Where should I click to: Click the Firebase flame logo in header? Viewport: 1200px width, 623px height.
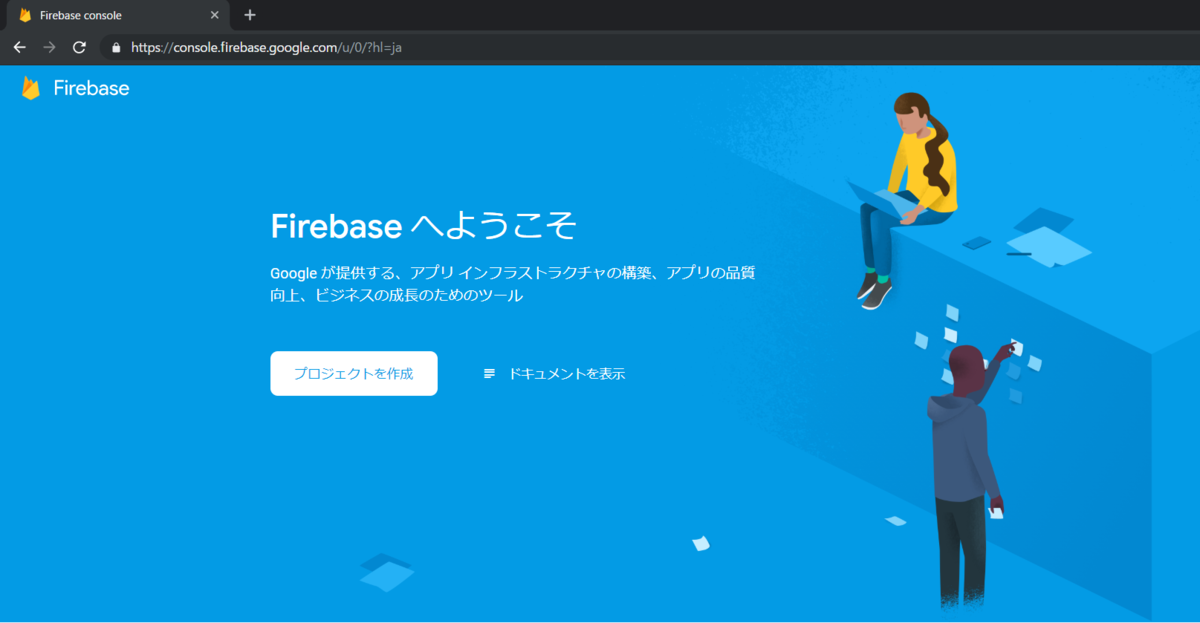click(x=31, y=88)
